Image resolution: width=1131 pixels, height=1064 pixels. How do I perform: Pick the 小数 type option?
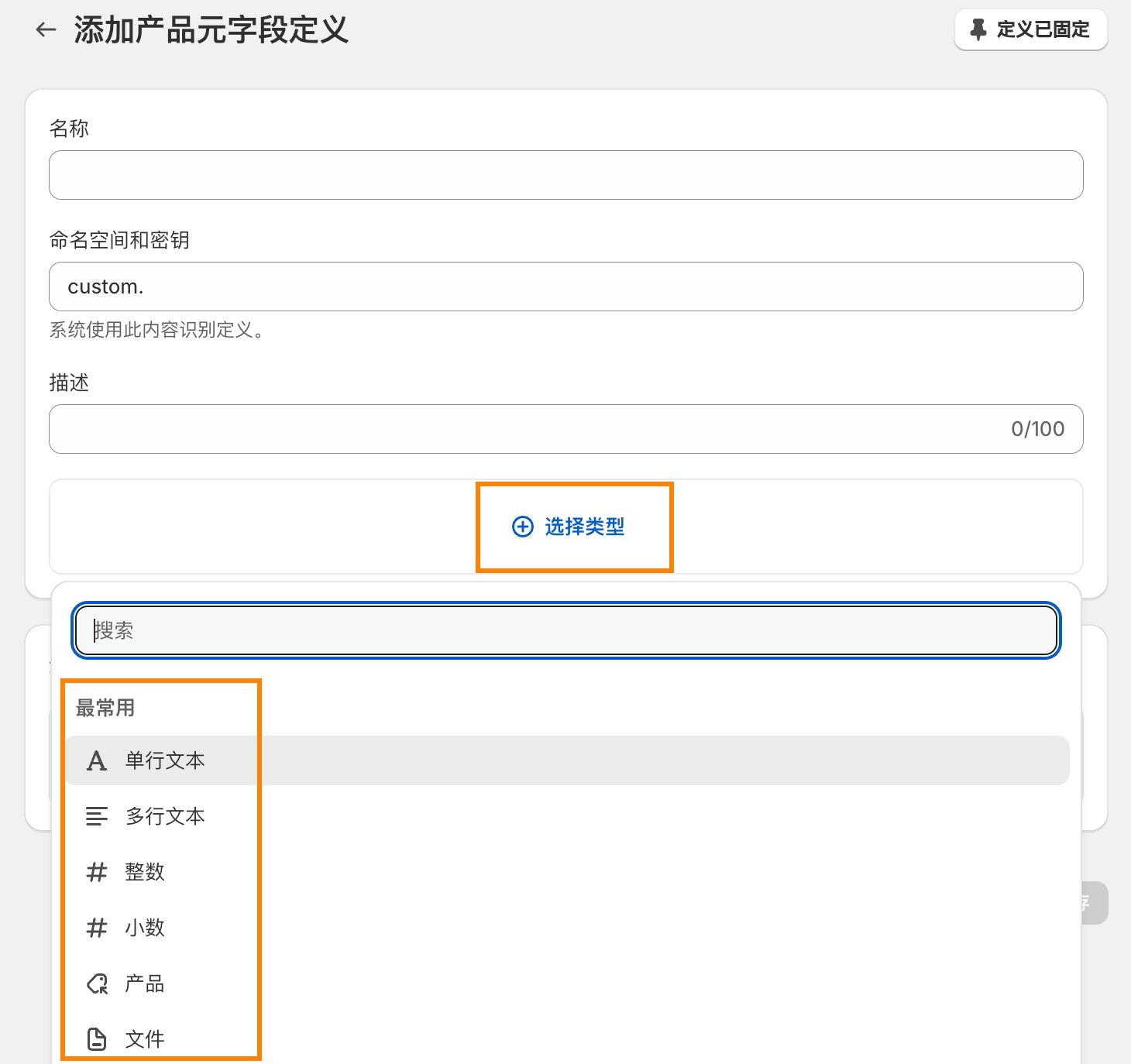click(x=146, y=928)
